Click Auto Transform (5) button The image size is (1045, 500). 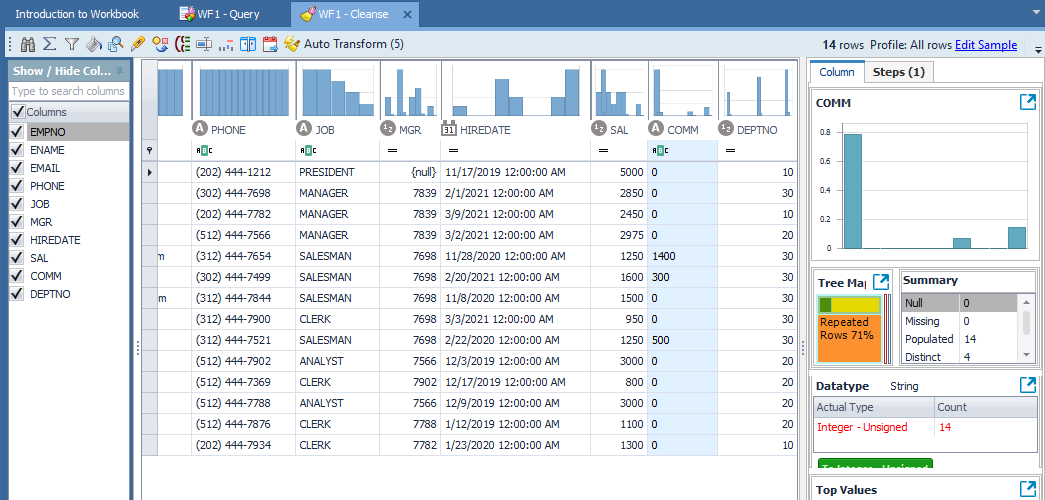[x=344, y=45]
